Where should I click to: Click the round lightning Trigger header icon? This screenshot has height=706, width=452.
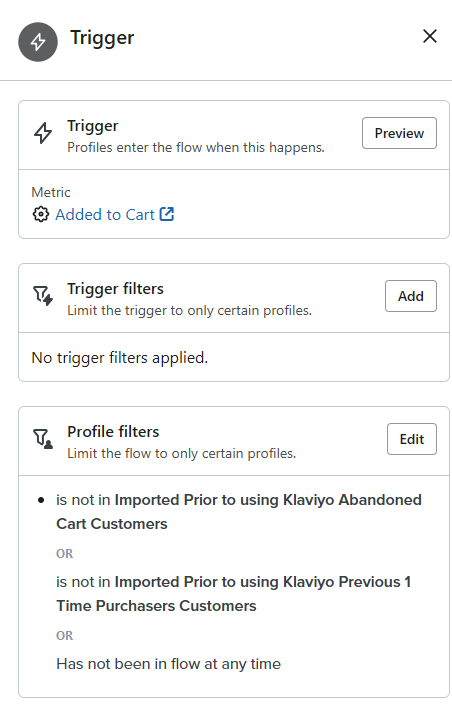pyautogui.click(x=38, y=42)
